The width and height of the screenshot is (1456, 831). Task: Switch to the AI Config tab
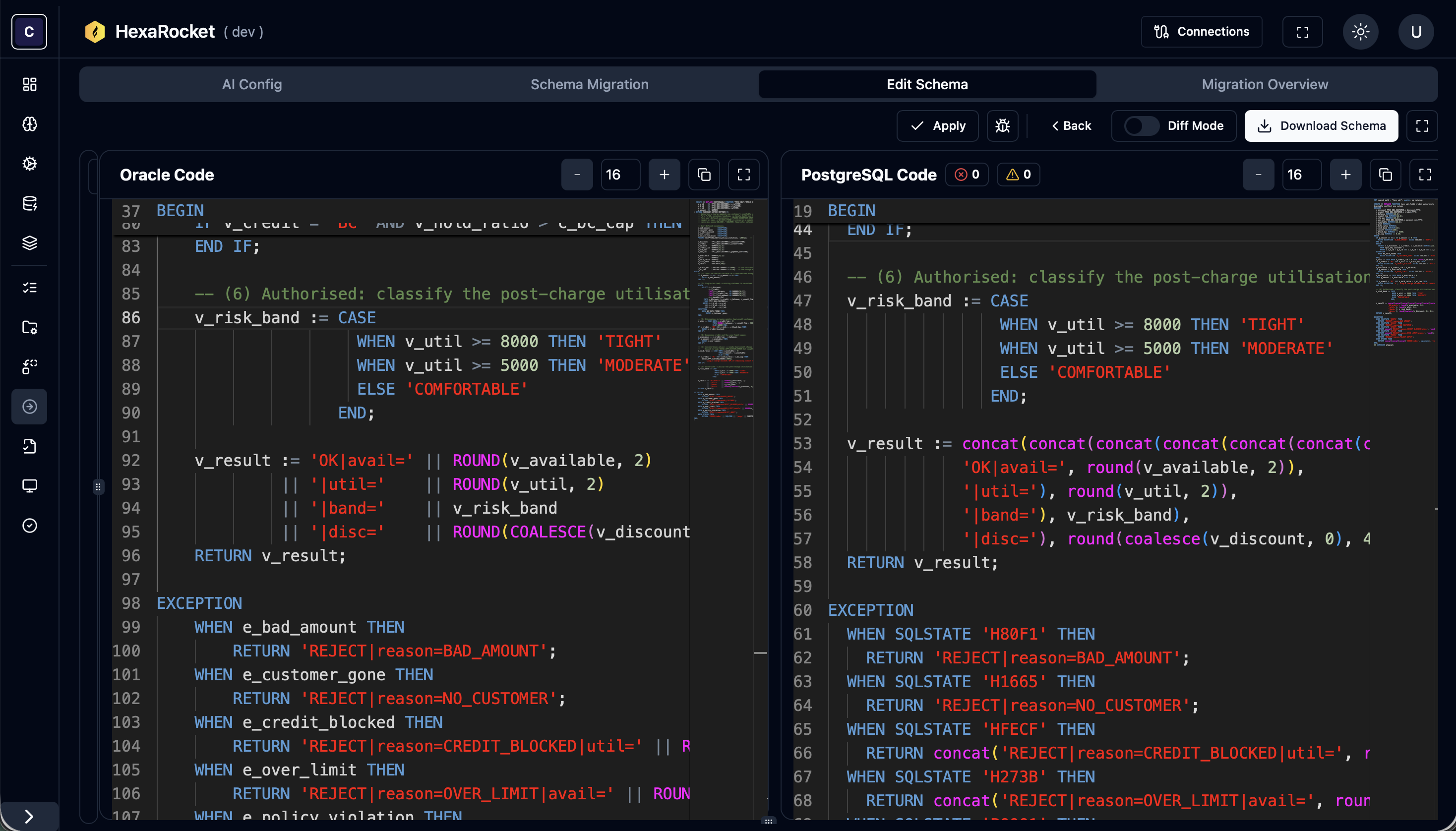[252, 84]
